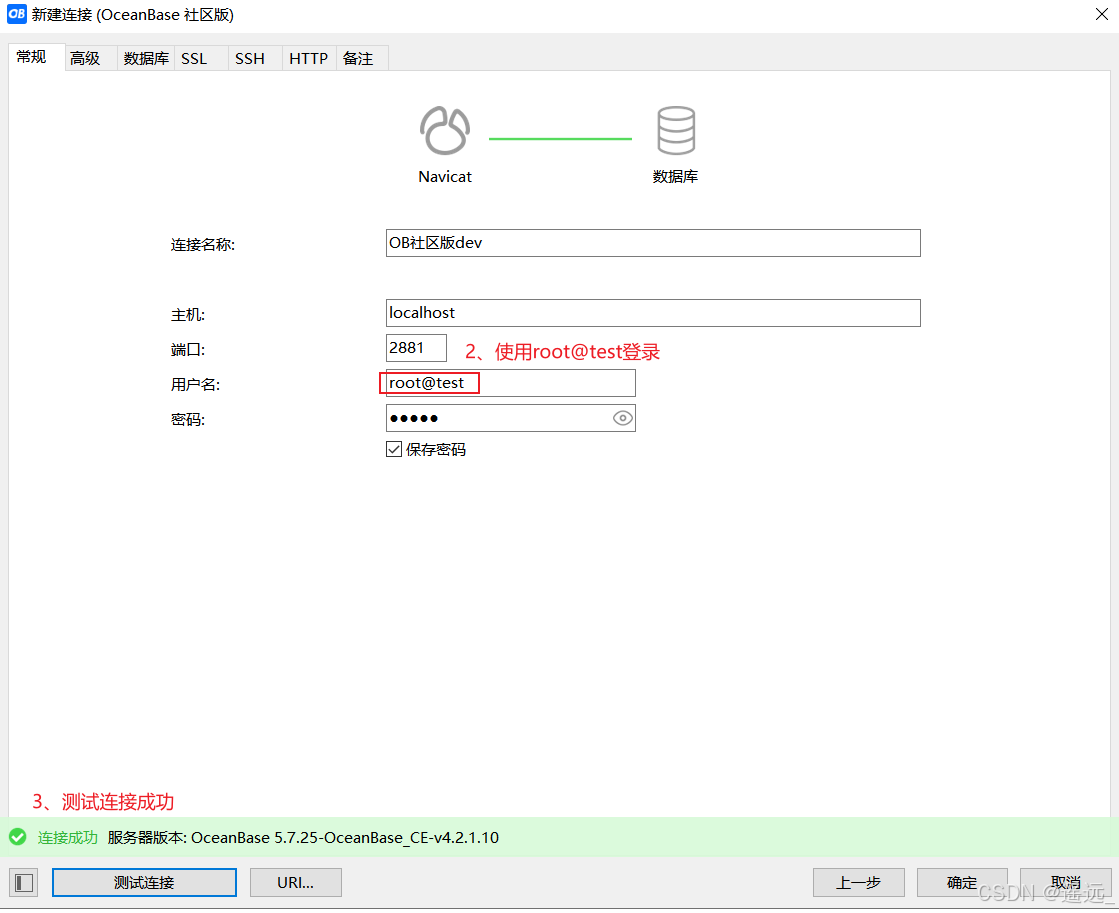Close the 新建连接 dialog window
Screen dimensions: 1119x913
point(1101,14)
